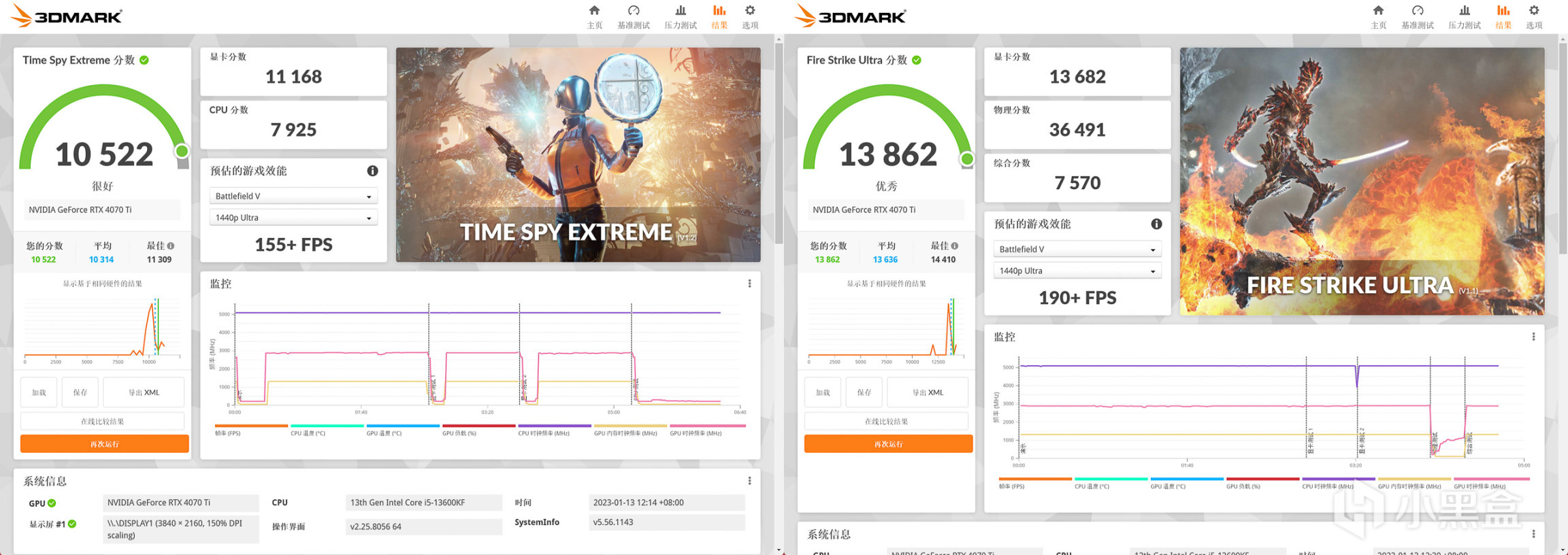Click green validation check beside Time Spy Extreme 分数

pyautogui.click(x=144, y=60)
